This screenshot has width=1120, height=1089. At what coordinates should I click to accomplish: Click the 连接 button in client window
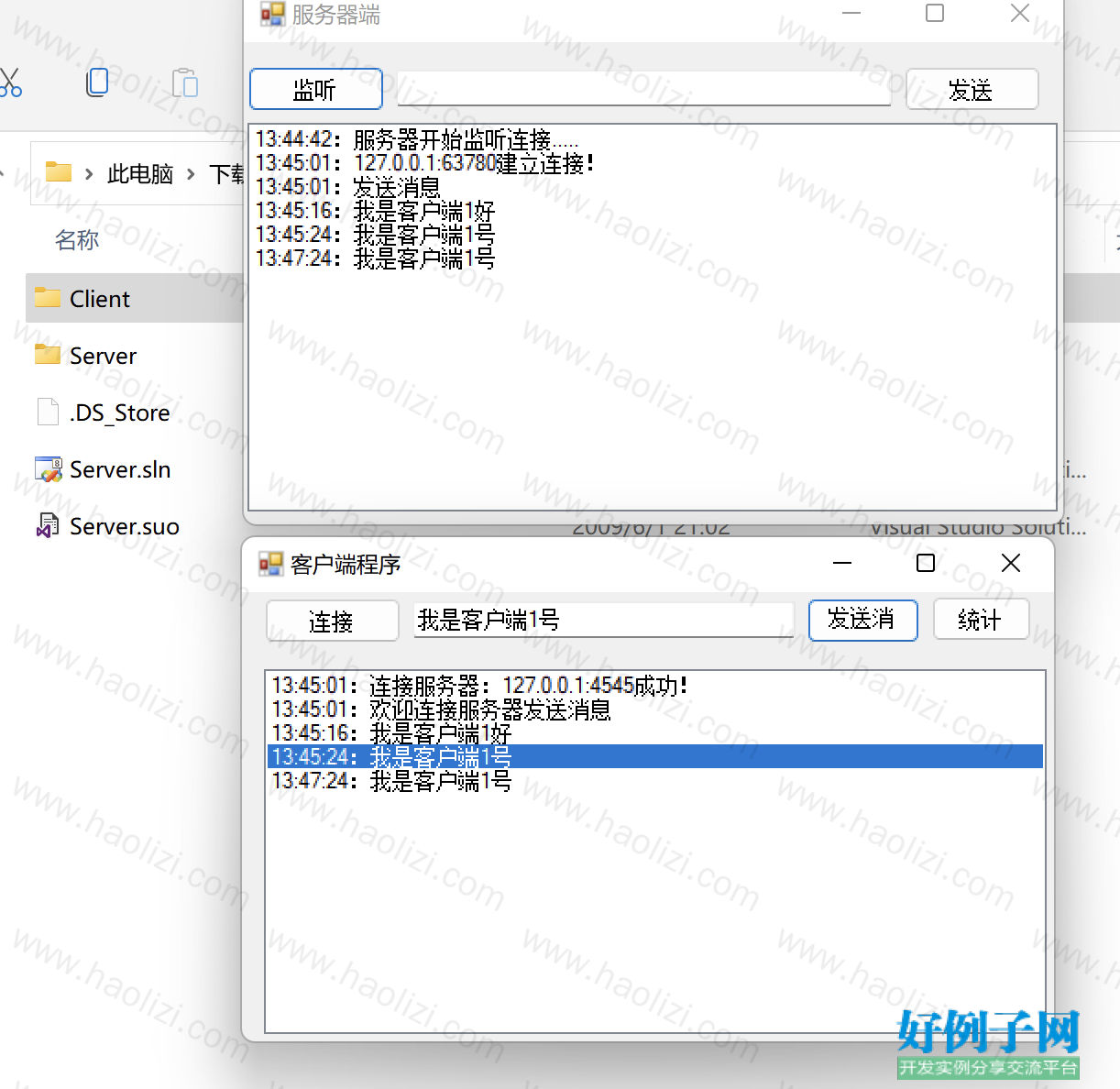pos(332,621)
